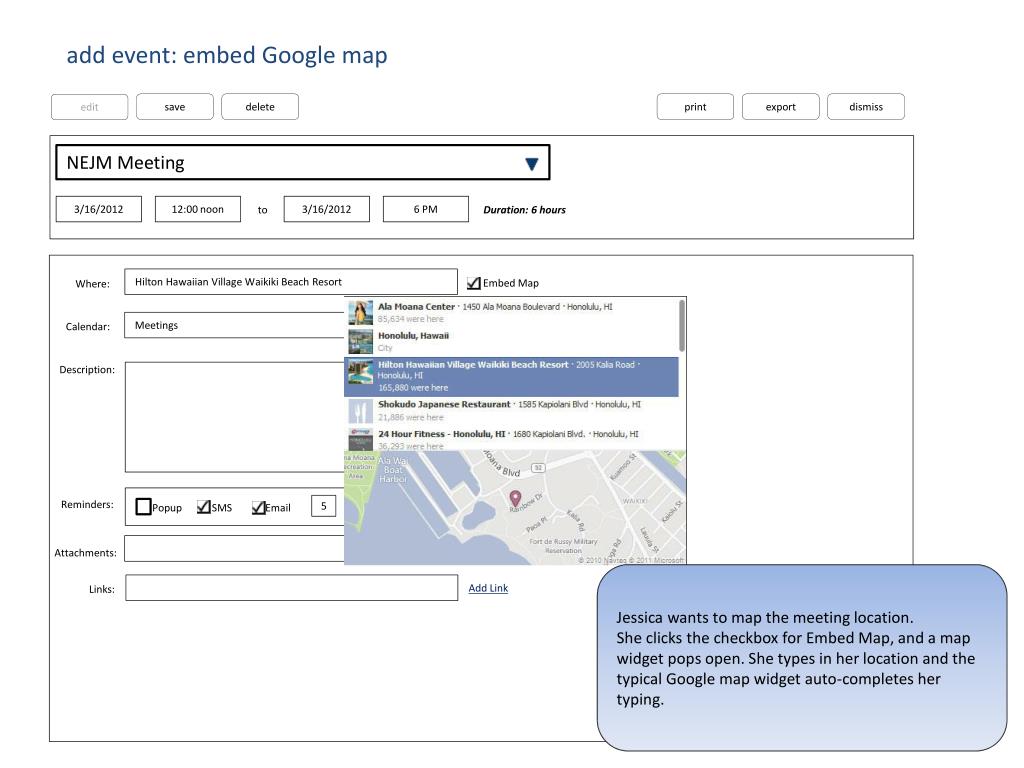1024x768 pixels.
Task: Click the reminder number box showing 5
Action: pyautogui.click(x=324, y=506)
